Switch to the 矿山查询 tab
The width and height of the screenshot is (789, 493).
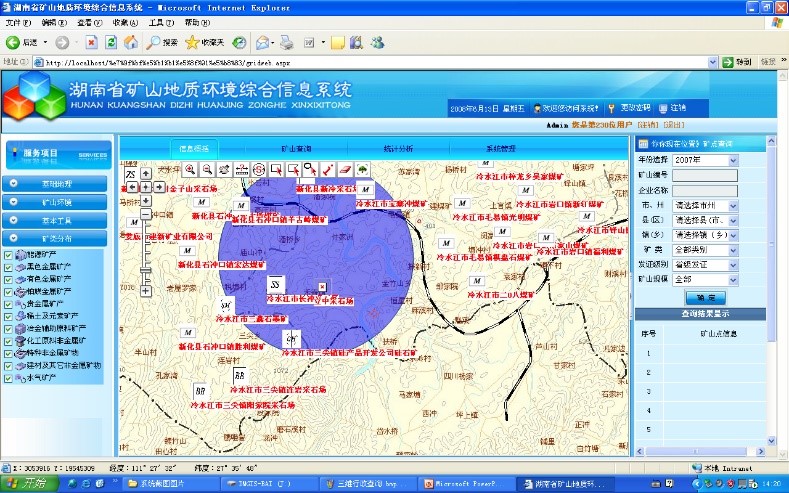(297, 148)
